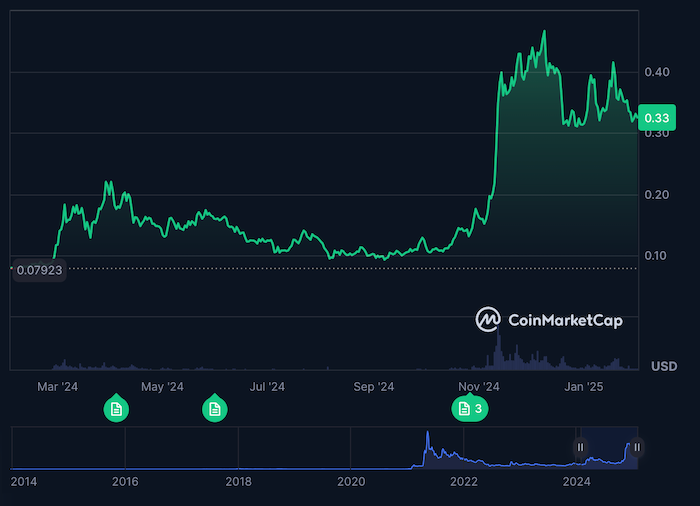Click the 2014 label in the navigator timeline
This screenshot has width=700, height=506.
pos(24,482)
